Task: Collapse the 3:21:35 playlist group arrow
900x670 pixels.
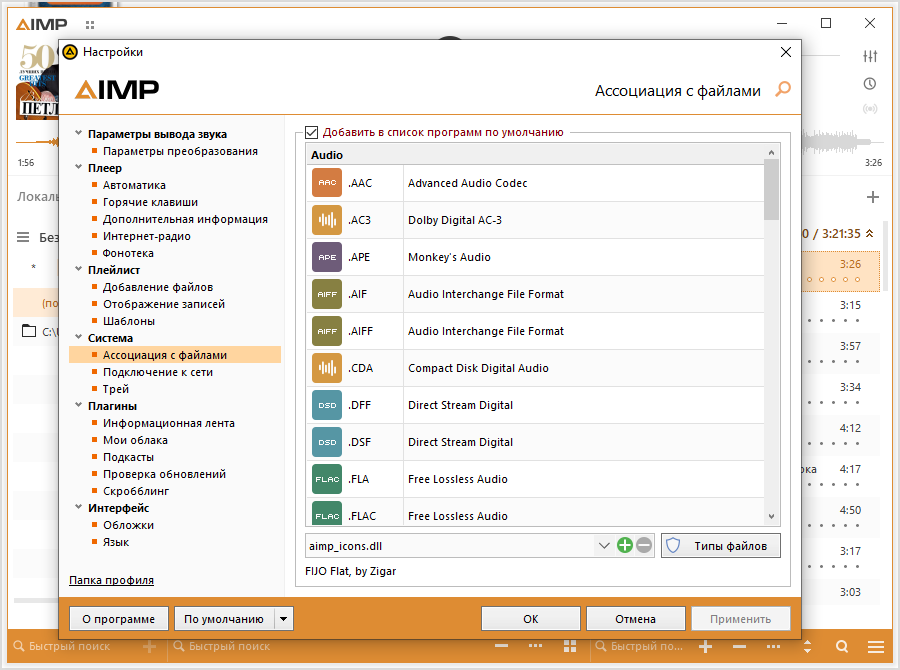Action: [x=870, y=233]
